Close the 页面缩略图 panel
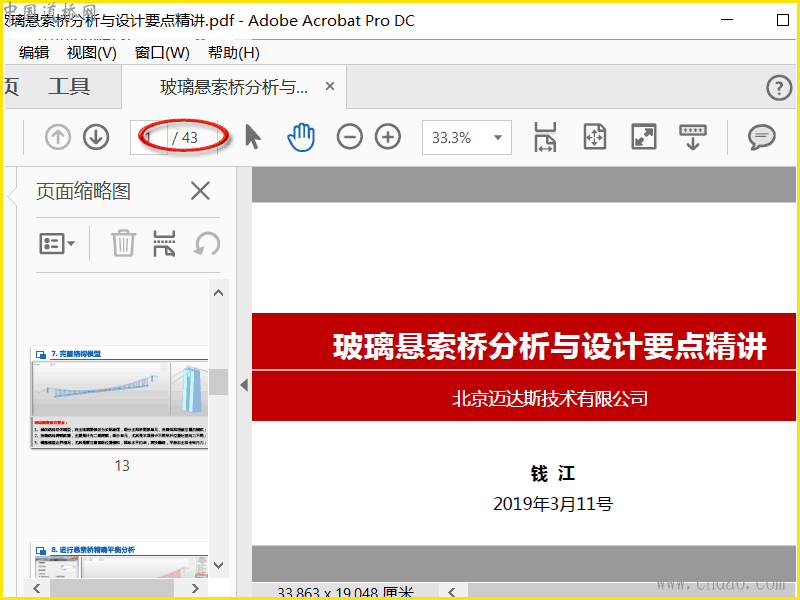 point(200,191)
